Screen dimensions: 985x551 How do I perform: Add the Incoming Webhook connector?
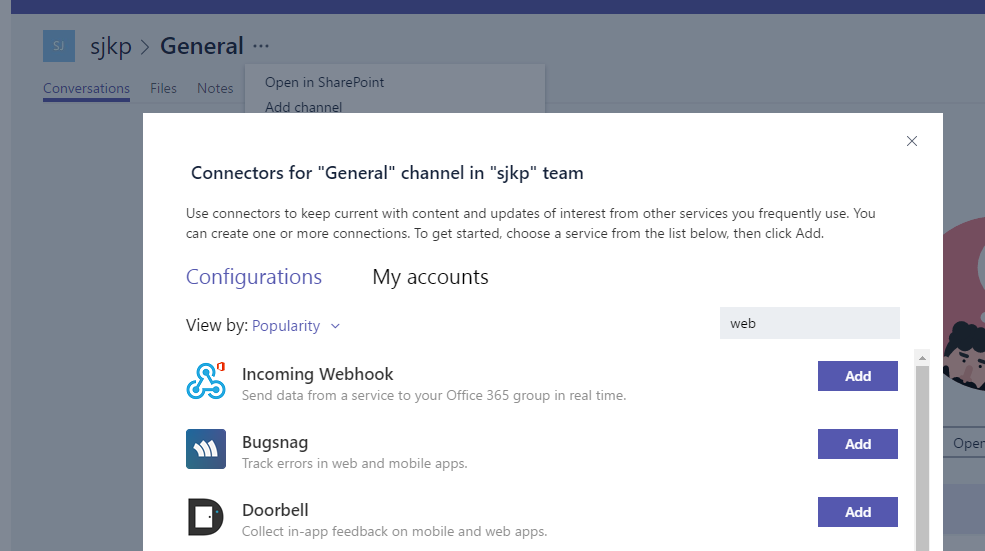click(x=857, y=376)
